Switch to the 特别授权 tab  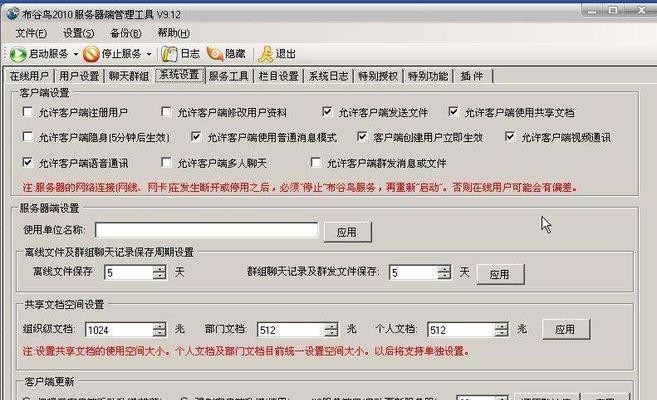pyautogui.click(x=378, y=76)
